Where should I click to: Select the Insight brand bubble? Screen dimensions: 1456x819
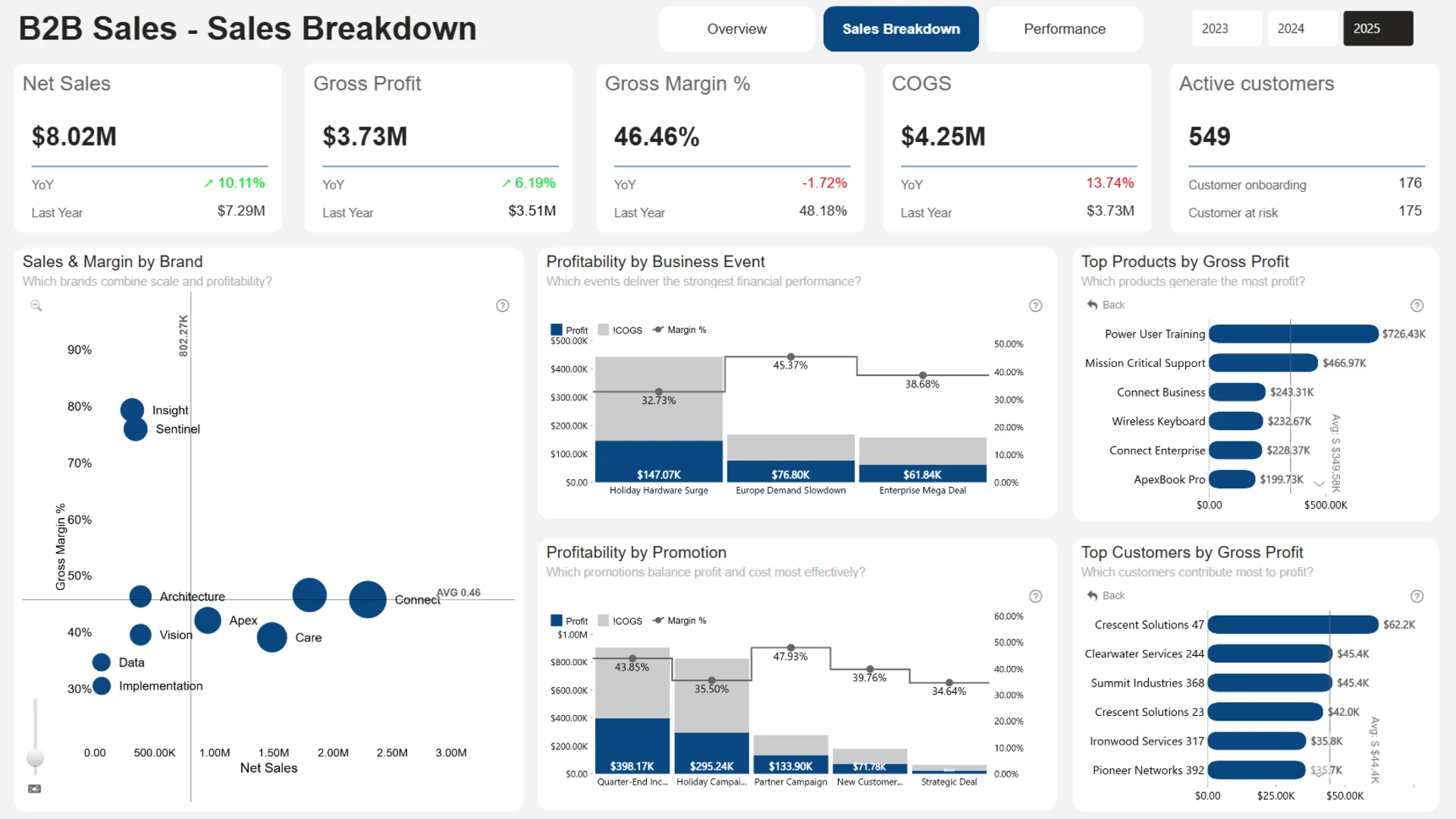click(132, 409)
